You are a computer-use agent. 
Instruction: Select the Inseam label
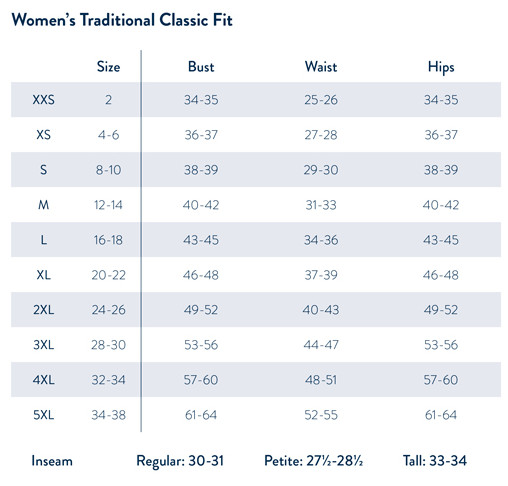(52, 461)
